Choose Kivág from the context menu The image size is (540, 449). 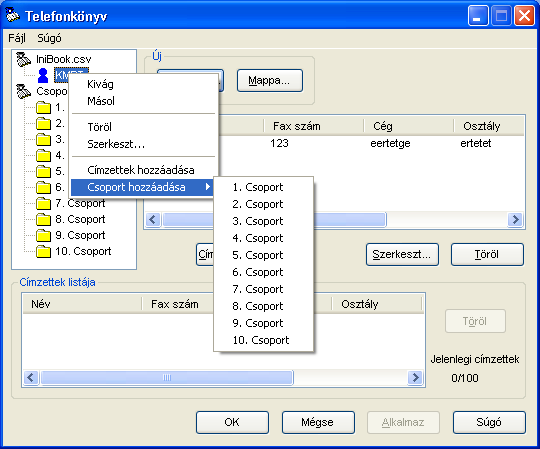(x=100, y=84)
